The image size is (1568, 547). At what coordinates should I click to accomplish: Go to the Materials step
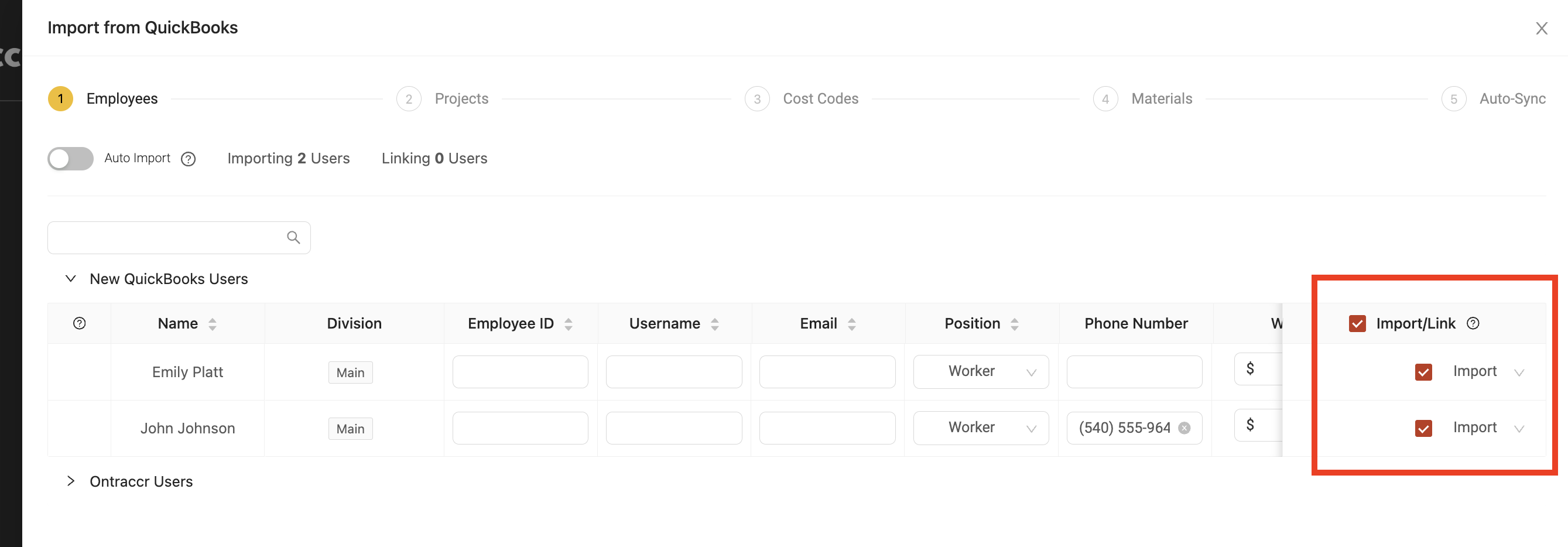click(x=1142, y=98)
